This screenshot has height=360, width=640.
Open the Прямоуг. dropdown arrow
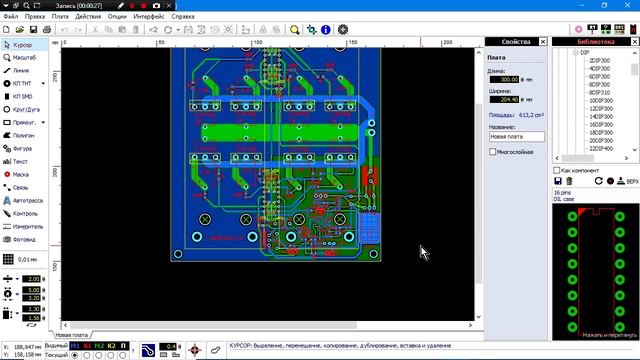[x=43, y=122]
